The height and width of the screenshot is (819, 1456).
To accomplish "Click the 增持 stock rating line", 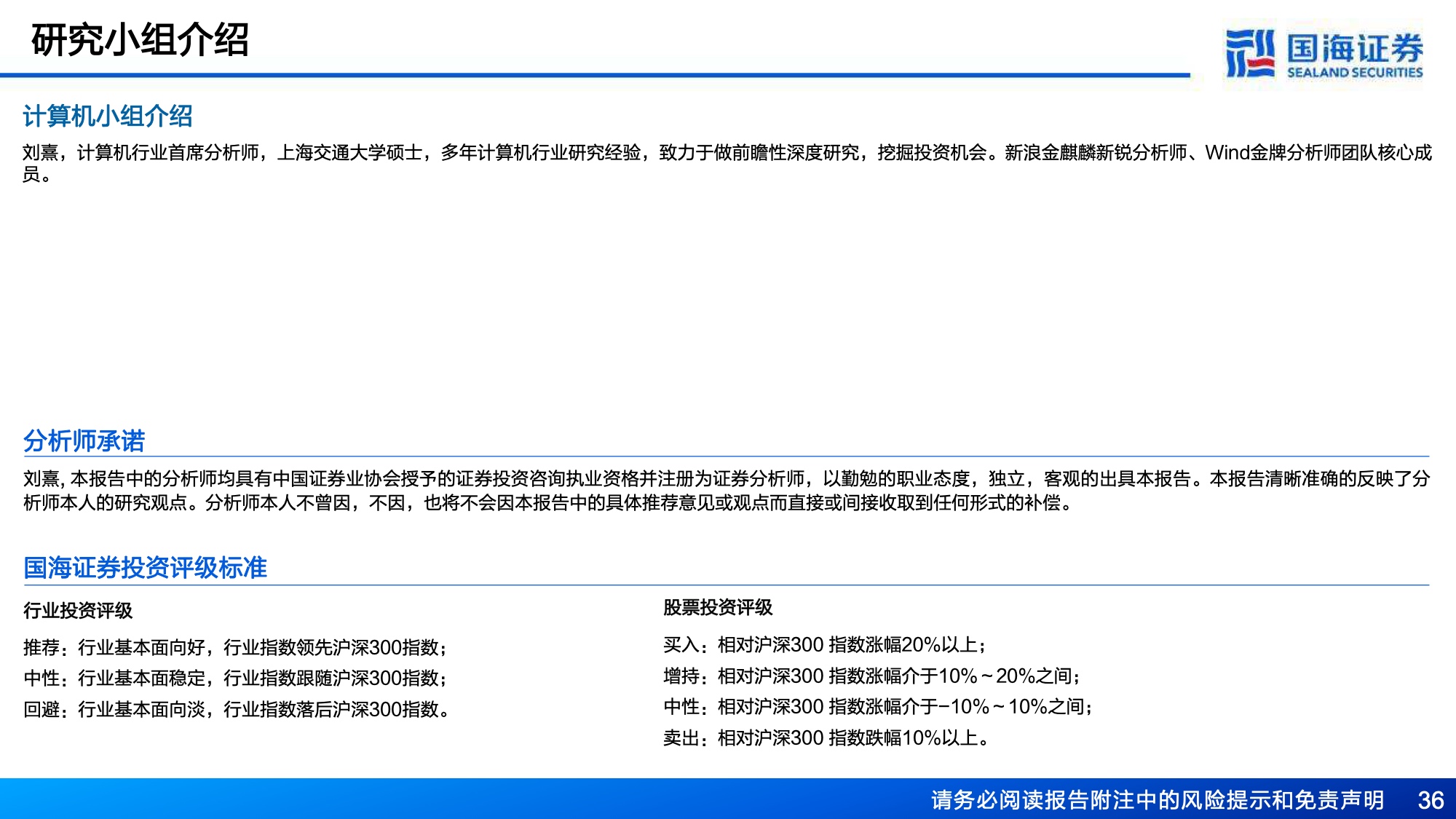I will click(x=871, y=676).
